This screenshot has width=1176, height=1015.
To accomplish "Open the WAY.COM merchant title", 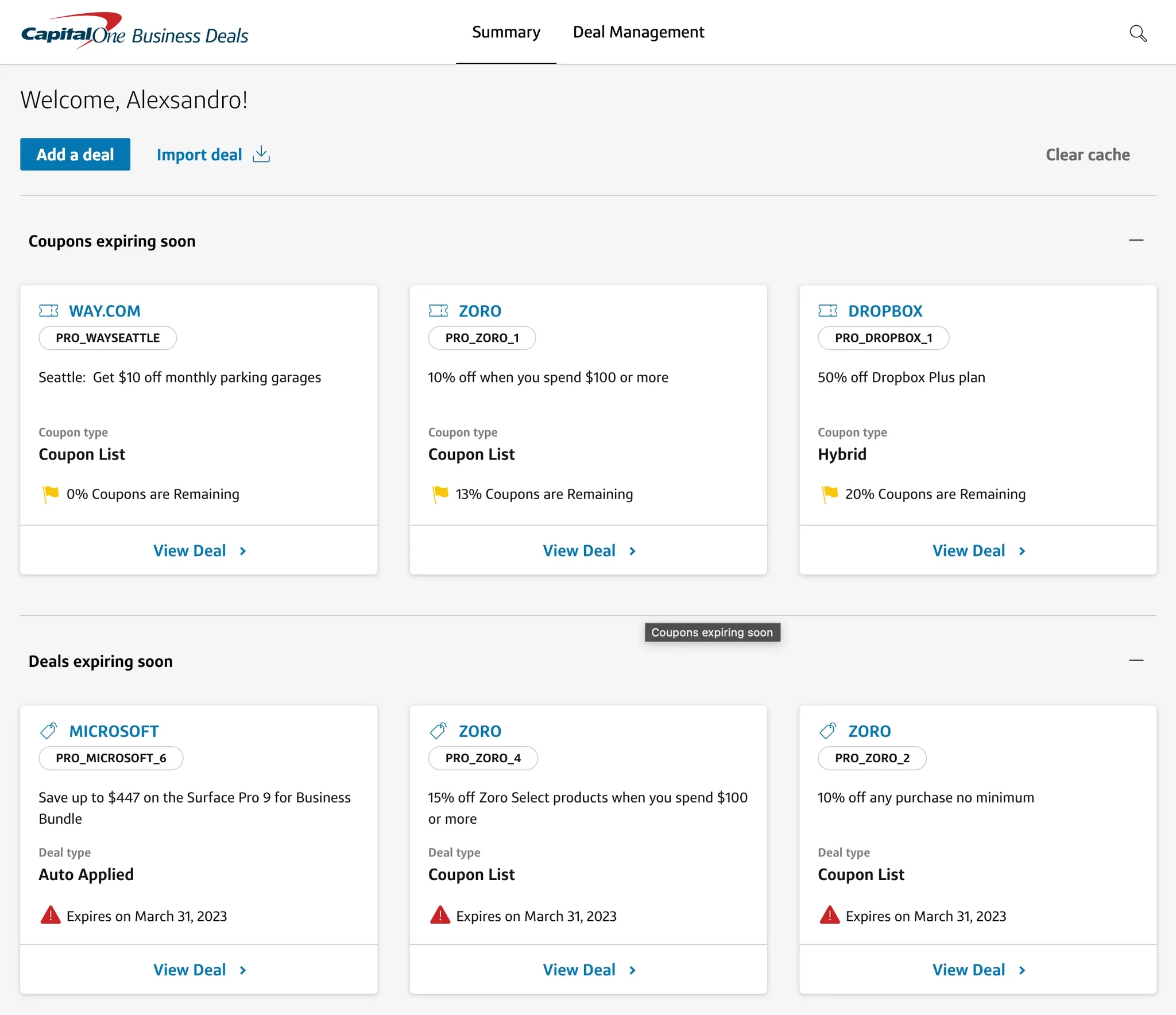I will click(x=105, y=311).
